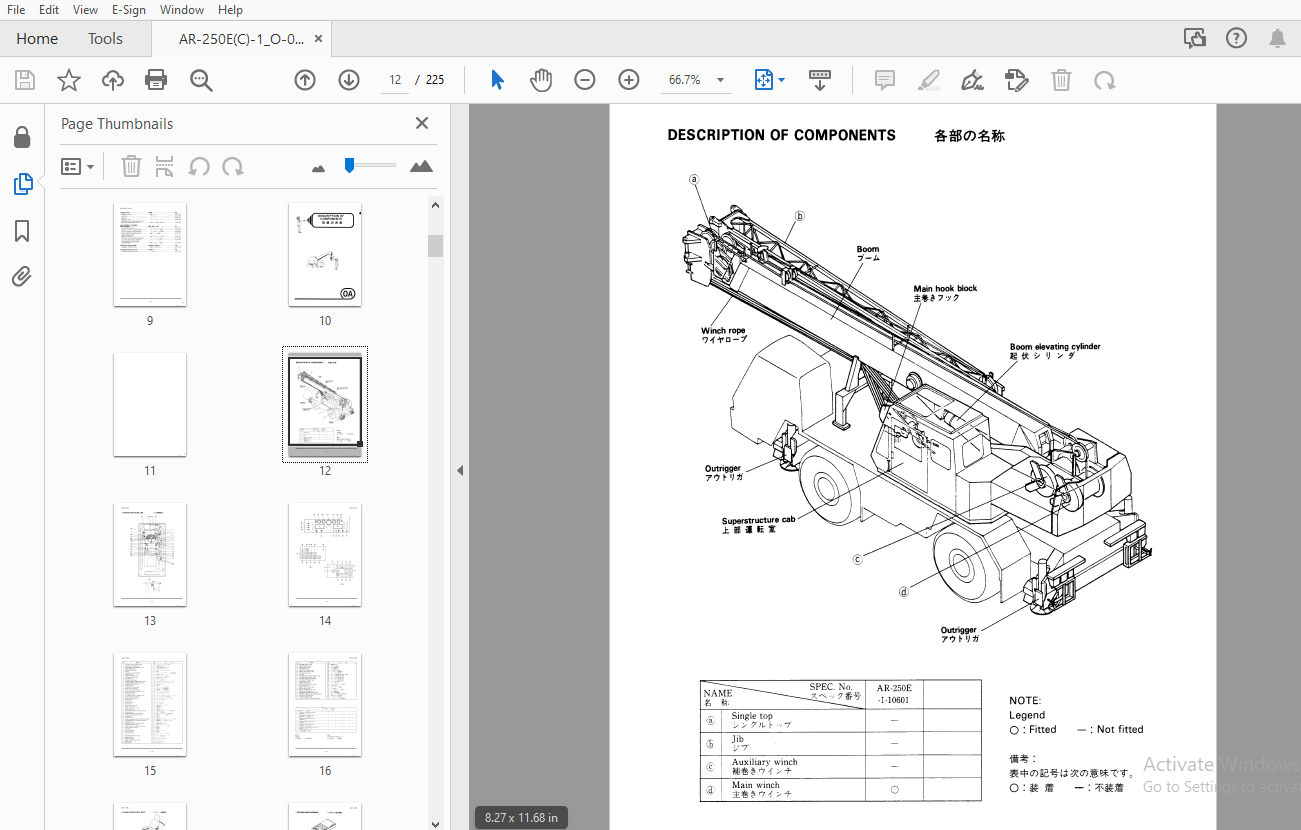Image resolution: width=1301 pixels, height=830 pixels.
Task: Zoom out with minus button
Action: click(x=585, y=80)
